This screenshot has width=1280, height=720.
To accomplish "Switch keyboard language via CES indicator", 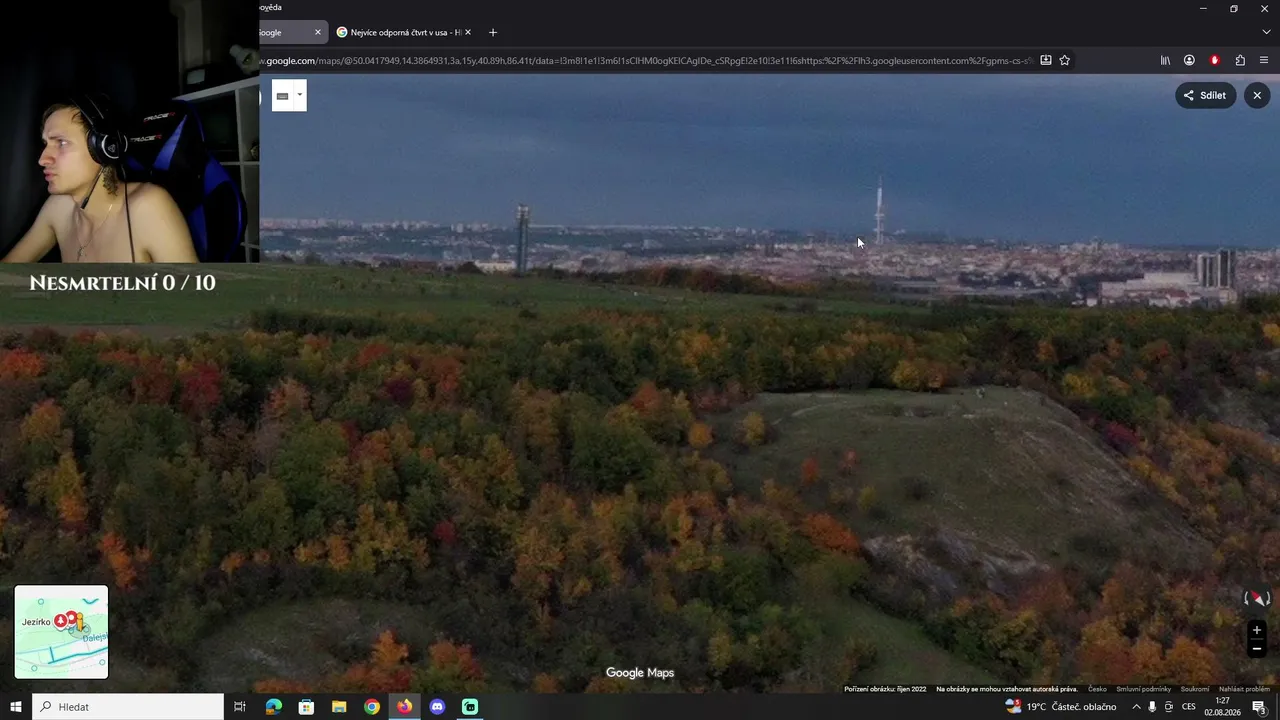I will pos(1189,707).
